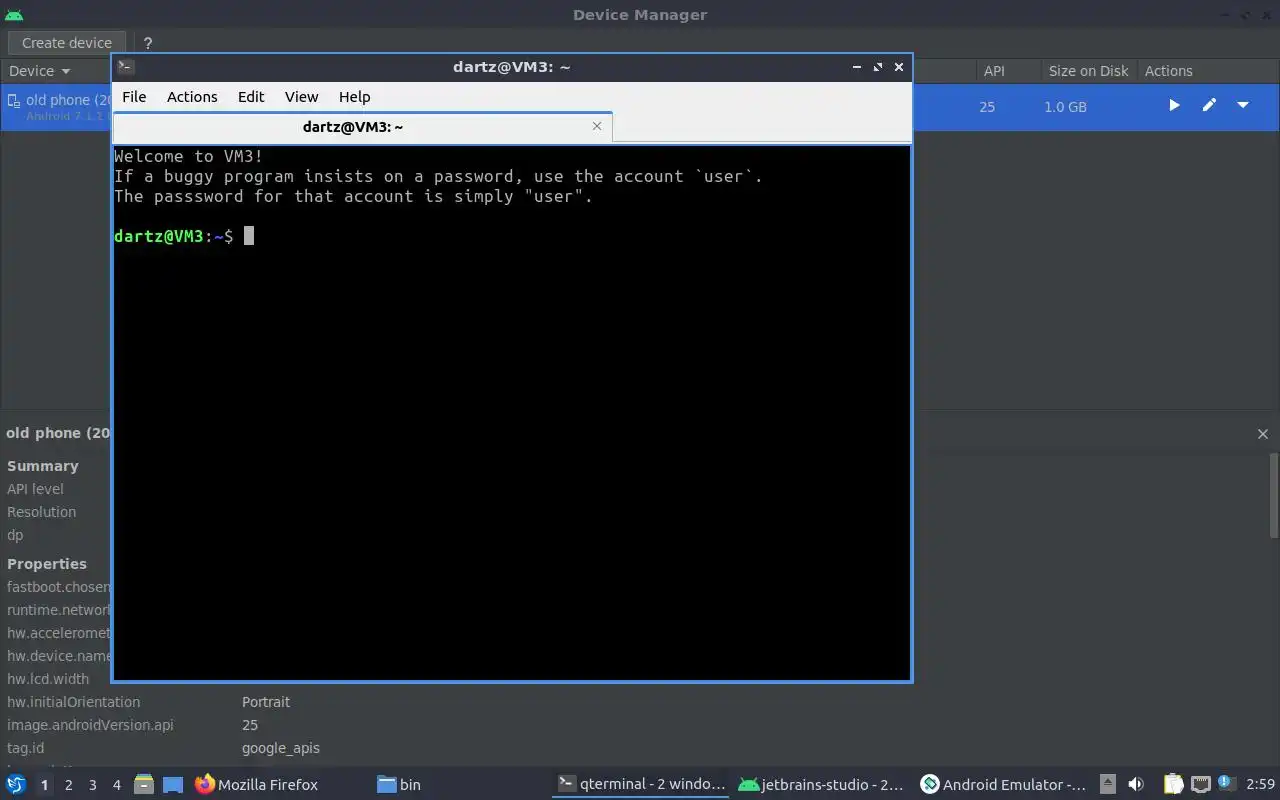This screenshot has height=800, width=1280.
Task: Click the Actions column header
Action: click(x=1168, y=71)
